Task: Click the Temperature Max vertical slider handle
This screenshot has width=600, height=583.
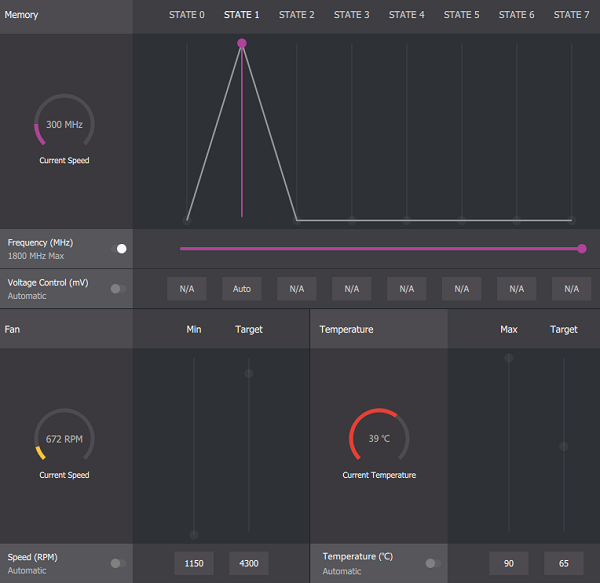Action: [x=509, y=357]
